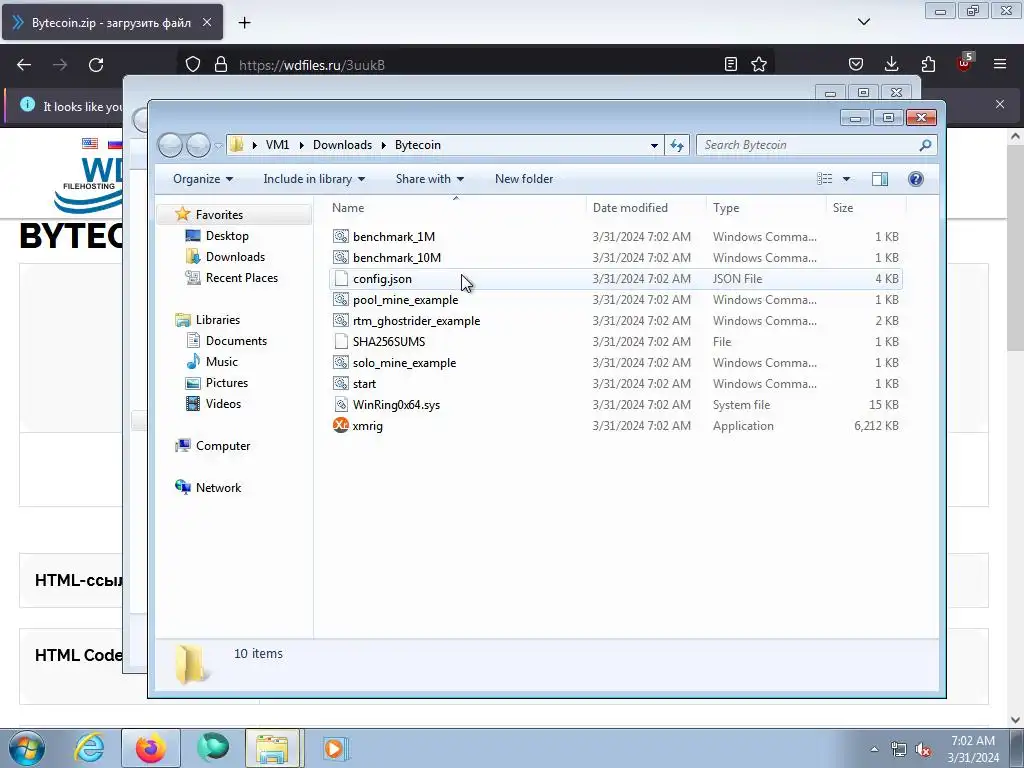
Task: Dismiss the Firefox notification bar
Action: click(1000, 104)
